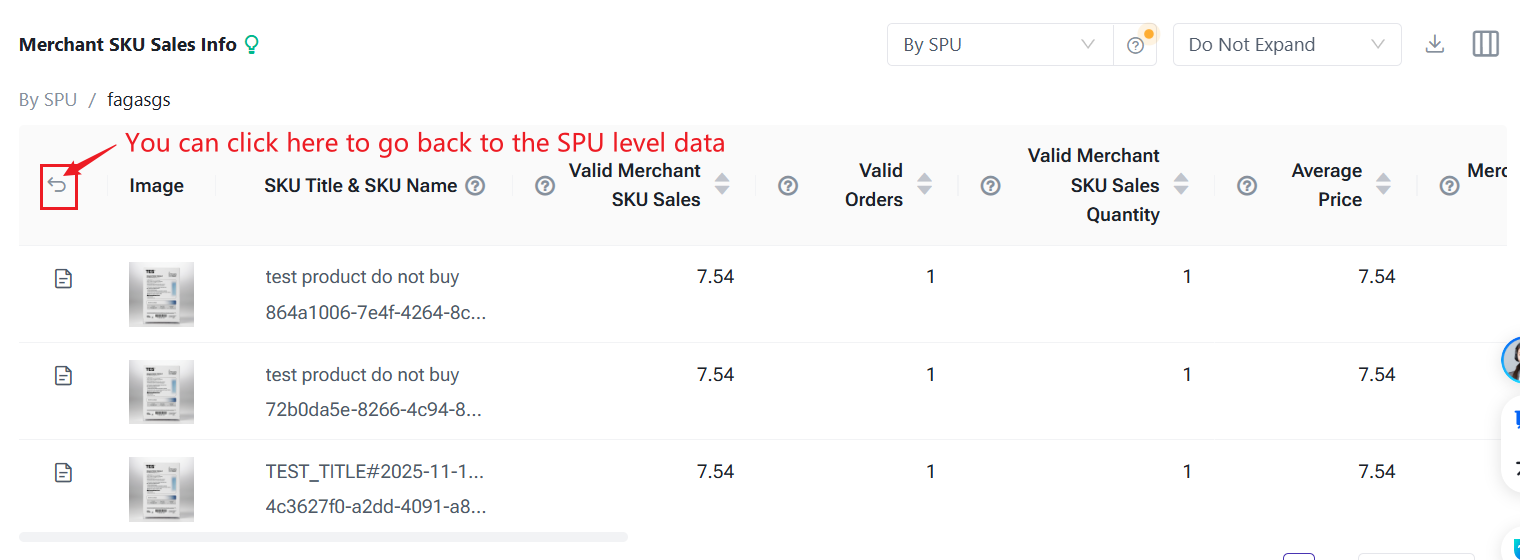Sort by Valid Merchant SKU Sales
Screen dimensions: 1520x560
pos(722,185)
